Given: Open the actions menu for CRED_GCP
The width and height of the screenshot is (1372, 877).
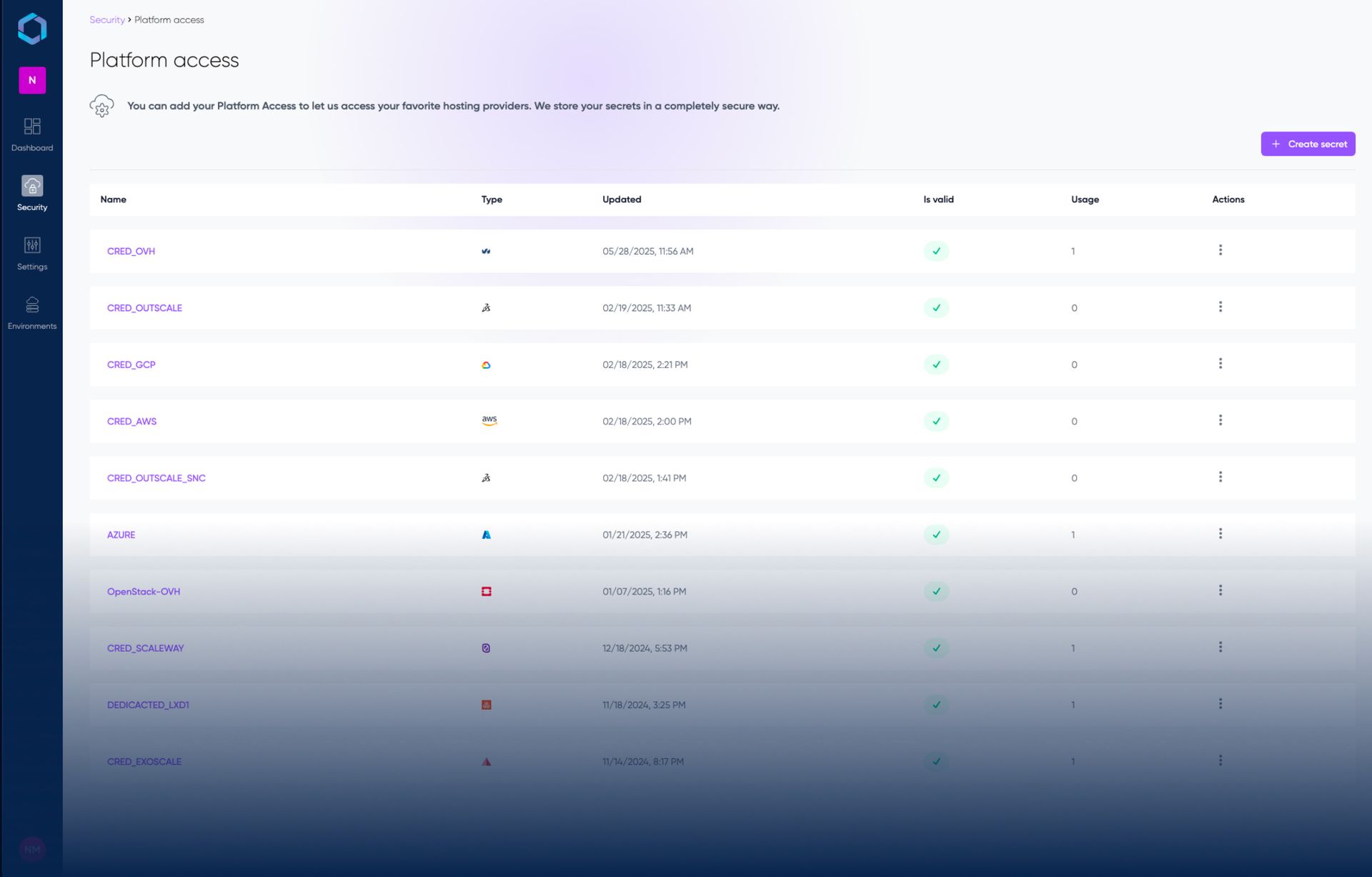Looking at the screenshot, I should coord(1220,364).
